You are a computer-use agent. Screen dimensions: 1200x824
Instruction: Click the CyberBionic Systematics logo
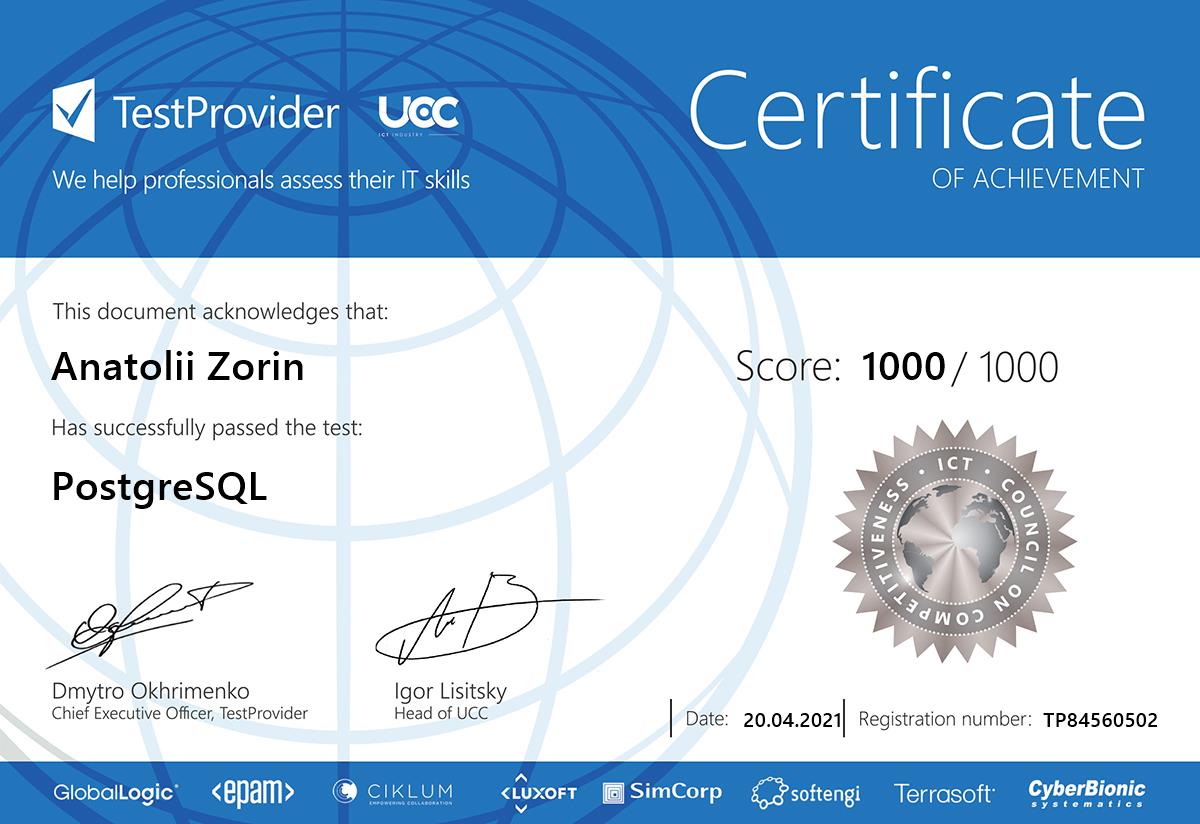[1086, 793]
